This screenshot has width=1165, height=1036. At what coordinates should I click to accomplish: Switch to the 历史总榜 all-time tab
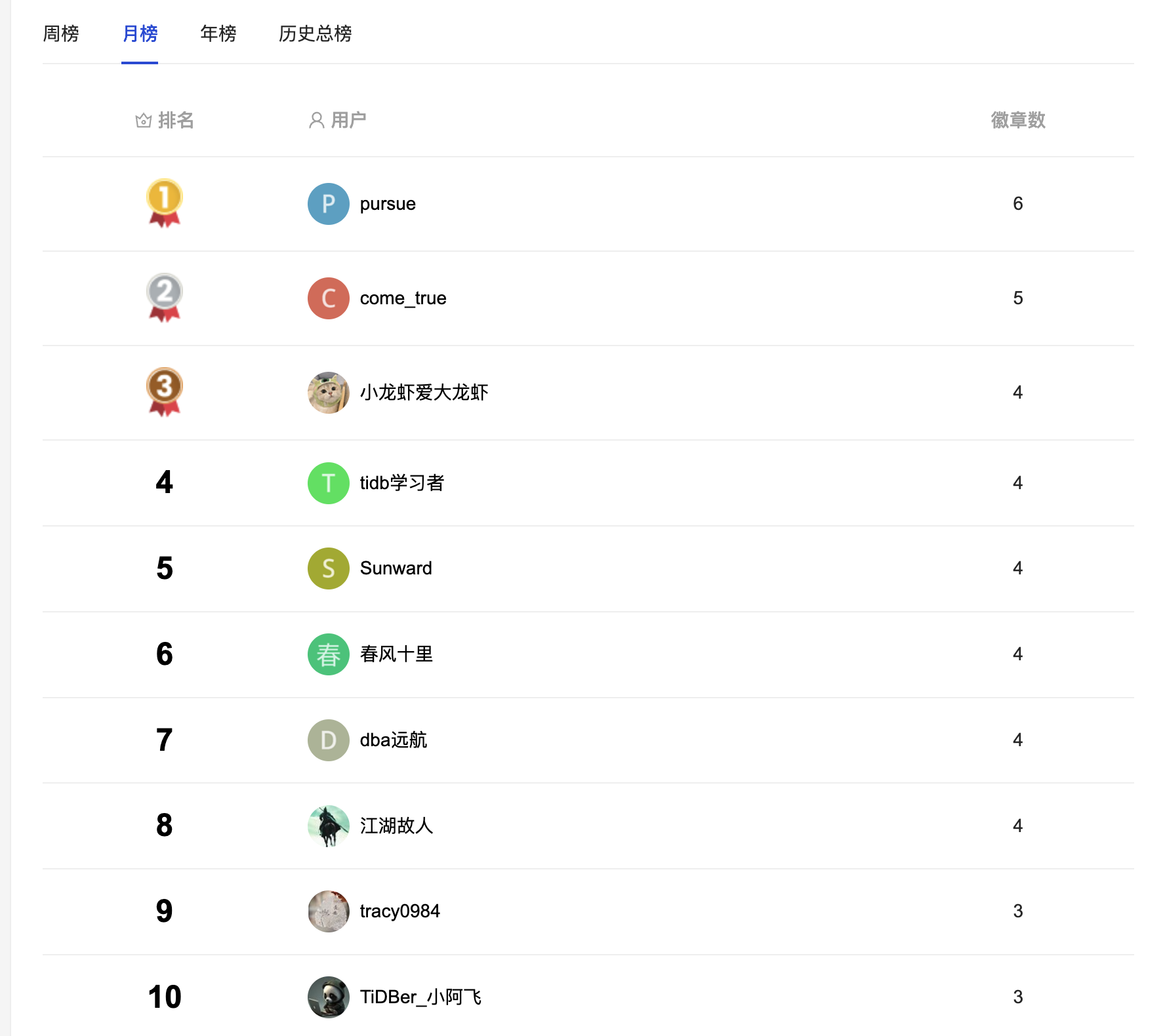[x=315, y=33]
